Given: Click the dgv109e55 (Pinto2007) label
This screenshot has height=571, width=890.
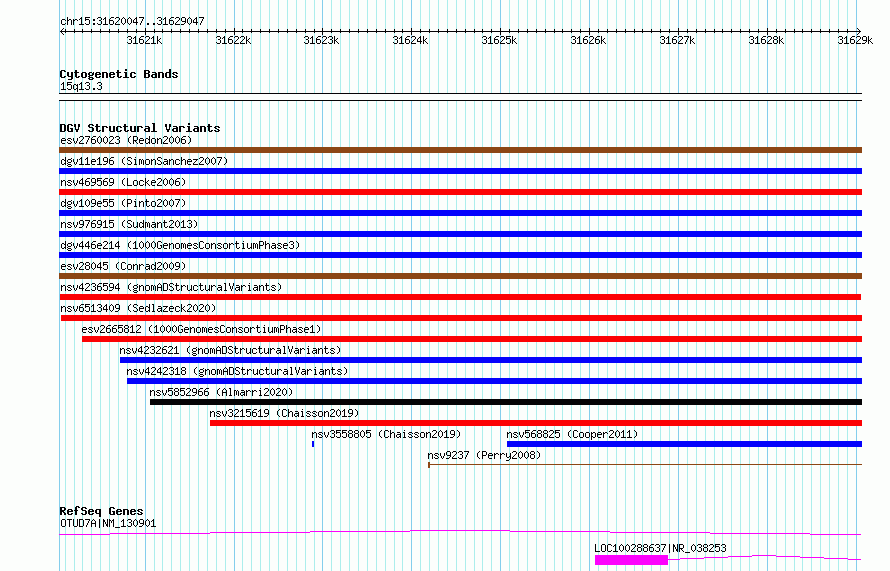Looking at the screenshot, I should click(x=123, y=203).
